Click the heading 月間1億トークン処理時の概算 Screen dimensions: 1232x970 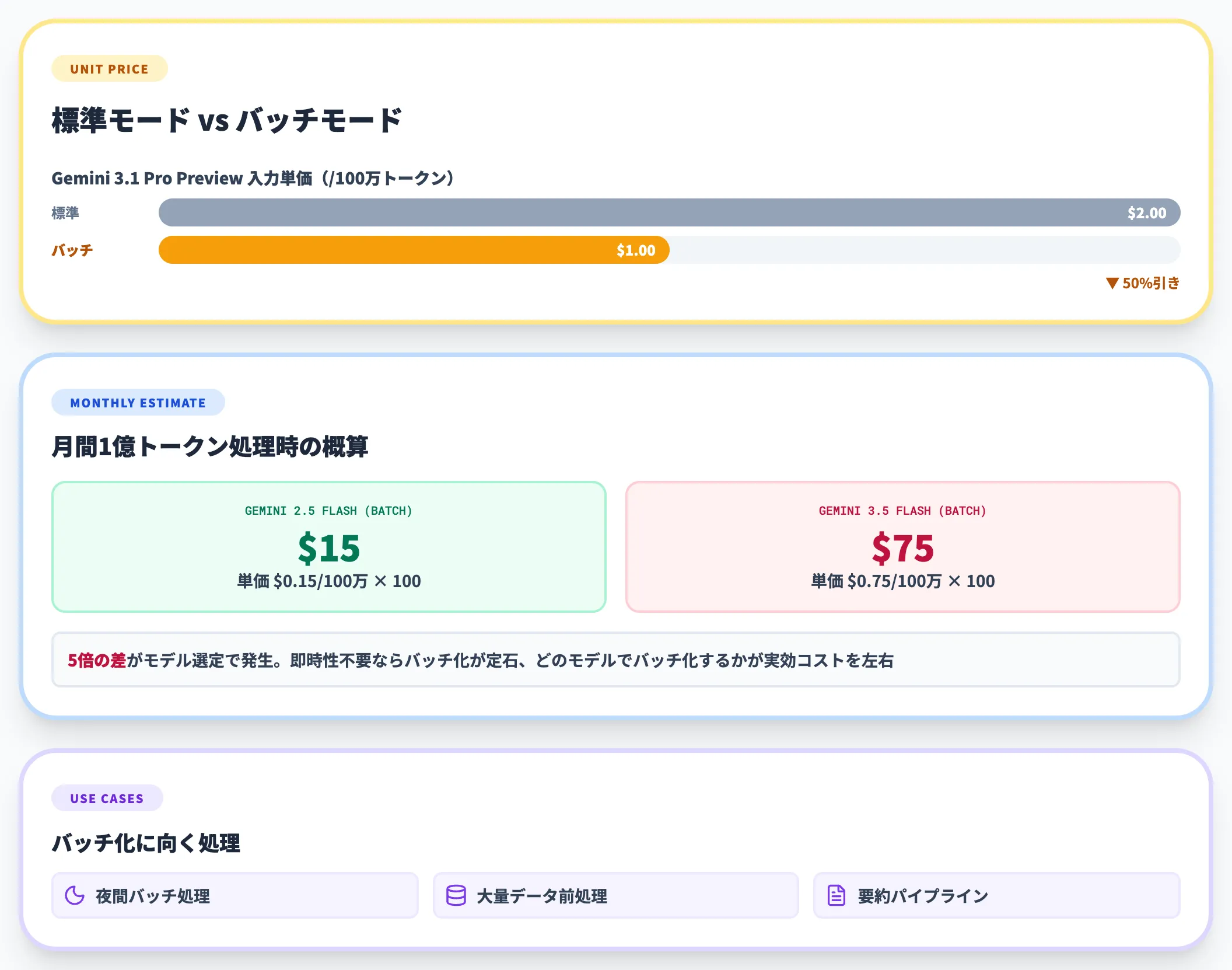pyautogui.click(x=210, y=446)
